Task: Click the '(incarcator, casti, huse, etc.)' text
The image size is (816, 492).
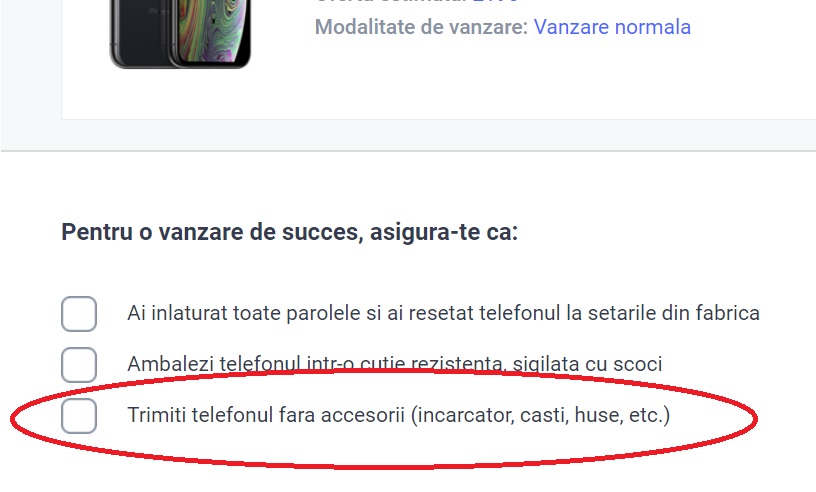Action: point(541,415)
